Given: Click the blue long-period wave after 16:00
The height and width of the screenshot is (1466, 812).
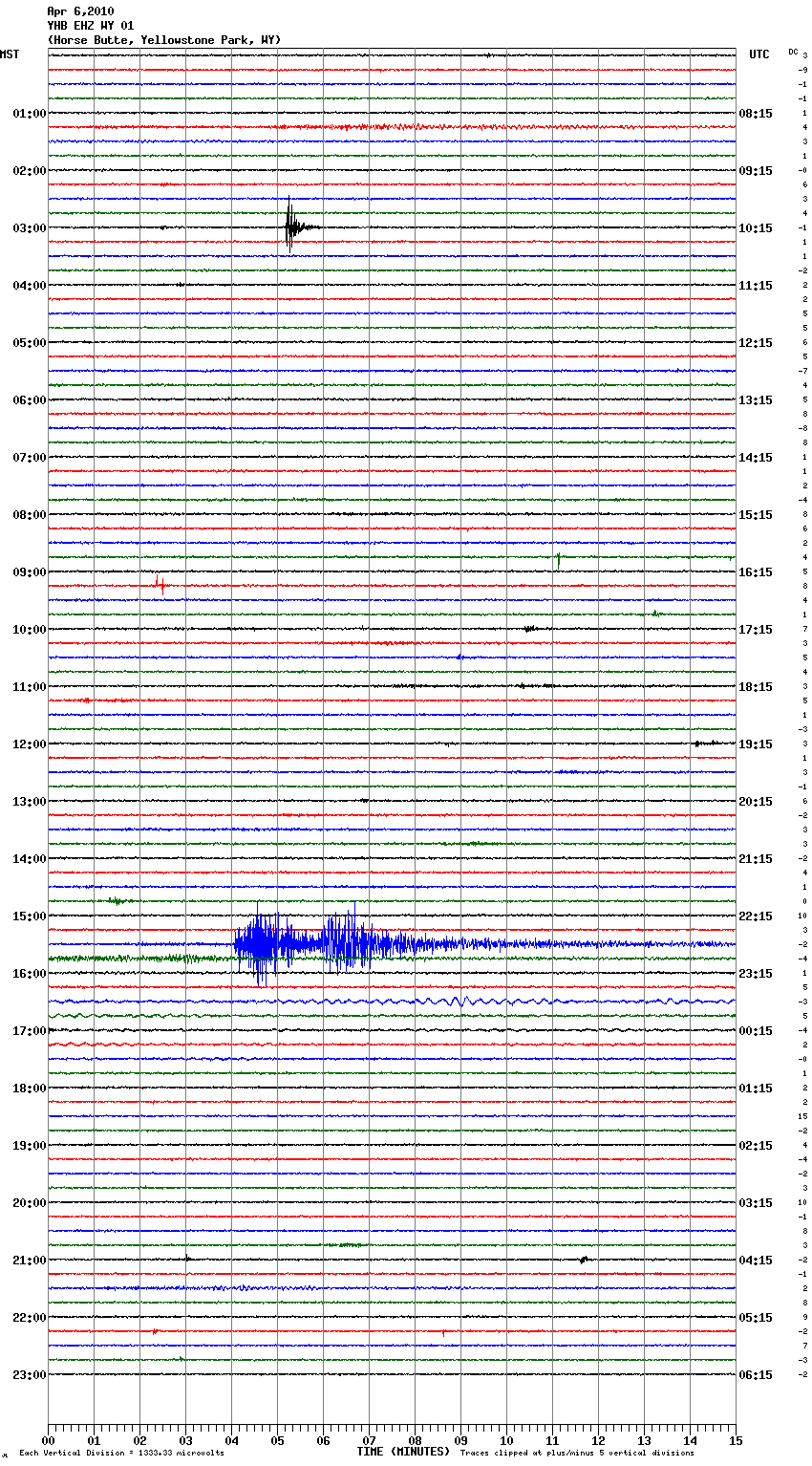Looking at the screenshot, I should coord(459,1002).
